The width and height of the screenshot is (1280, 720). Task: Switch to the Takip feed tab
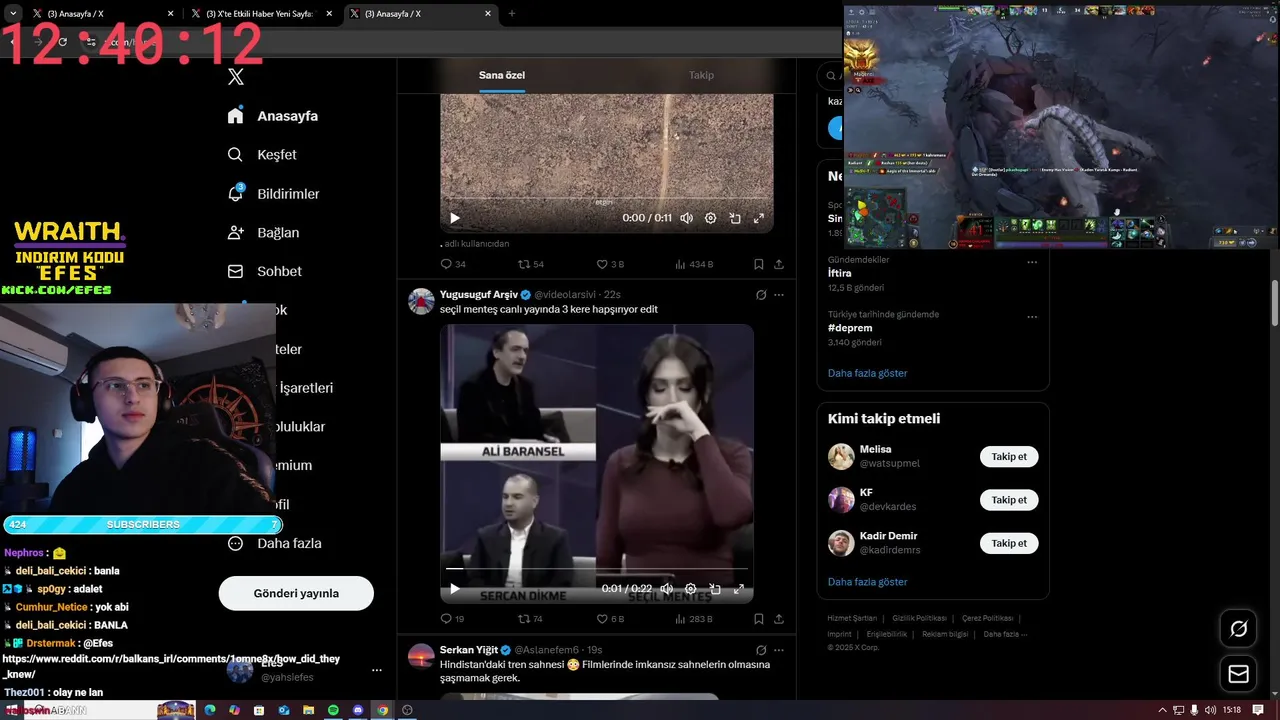[x=701, y=75]
